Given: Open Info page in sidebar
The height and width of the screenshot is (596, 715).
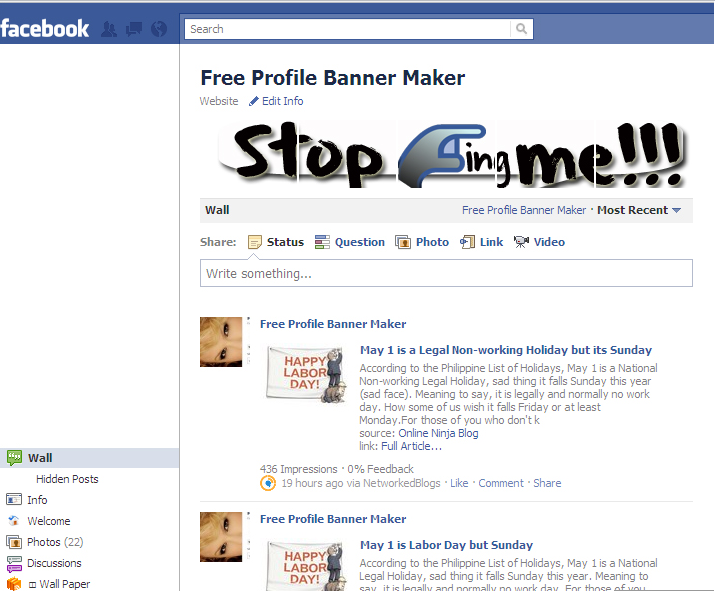Looking at the screenshot, I should tap(37, 500).
